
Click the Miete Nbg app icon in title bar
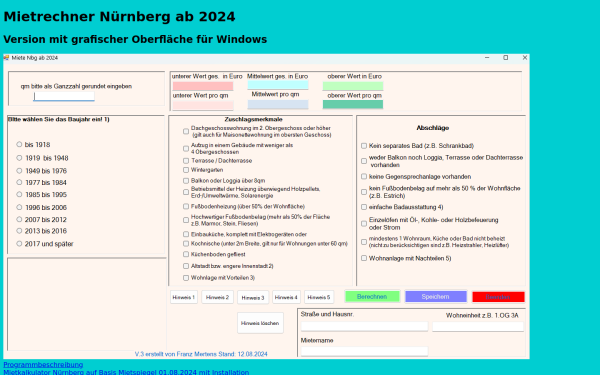point(6,58)
